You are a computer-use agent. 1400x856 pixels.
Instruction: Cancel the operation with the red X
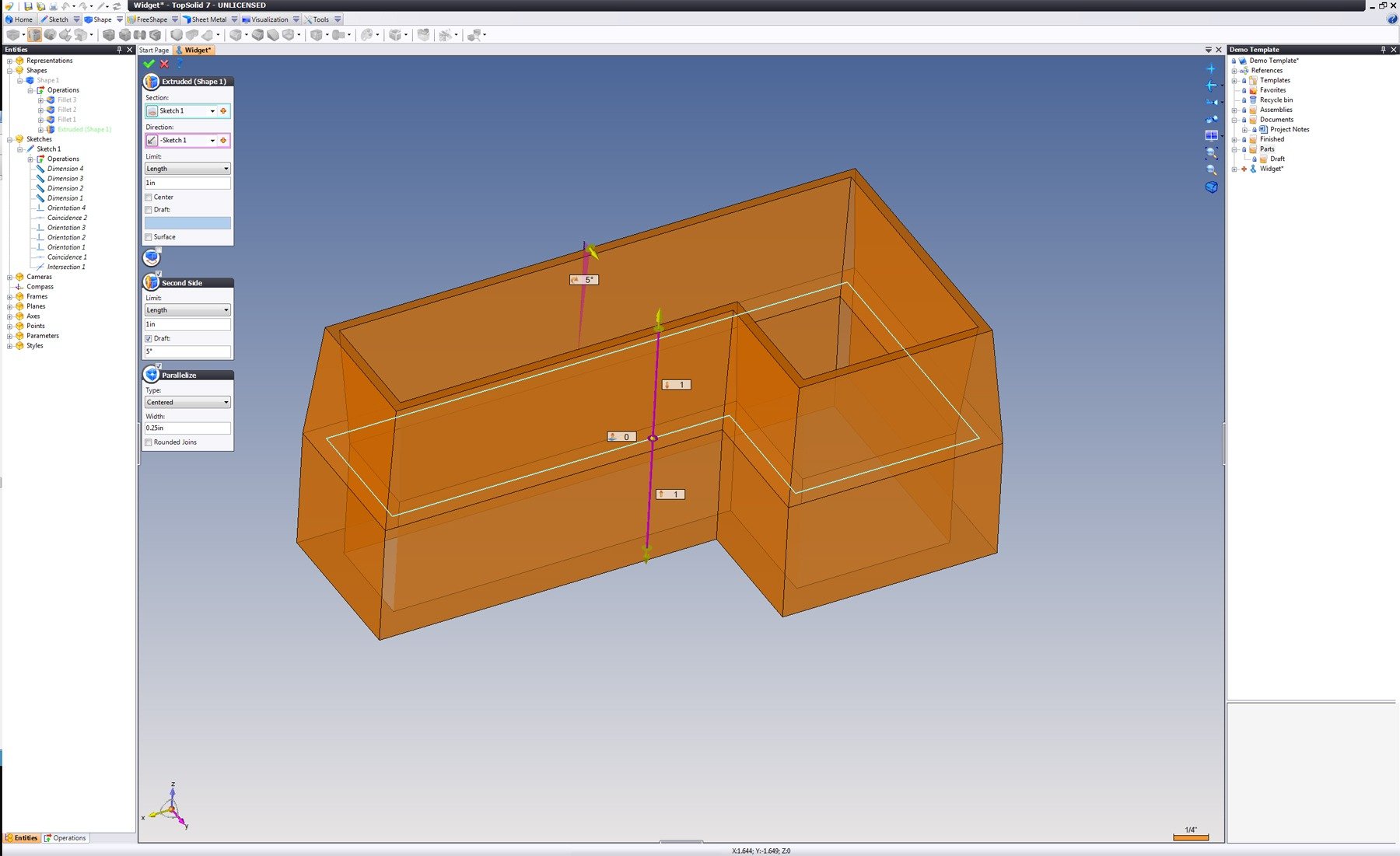click(164, 64)
